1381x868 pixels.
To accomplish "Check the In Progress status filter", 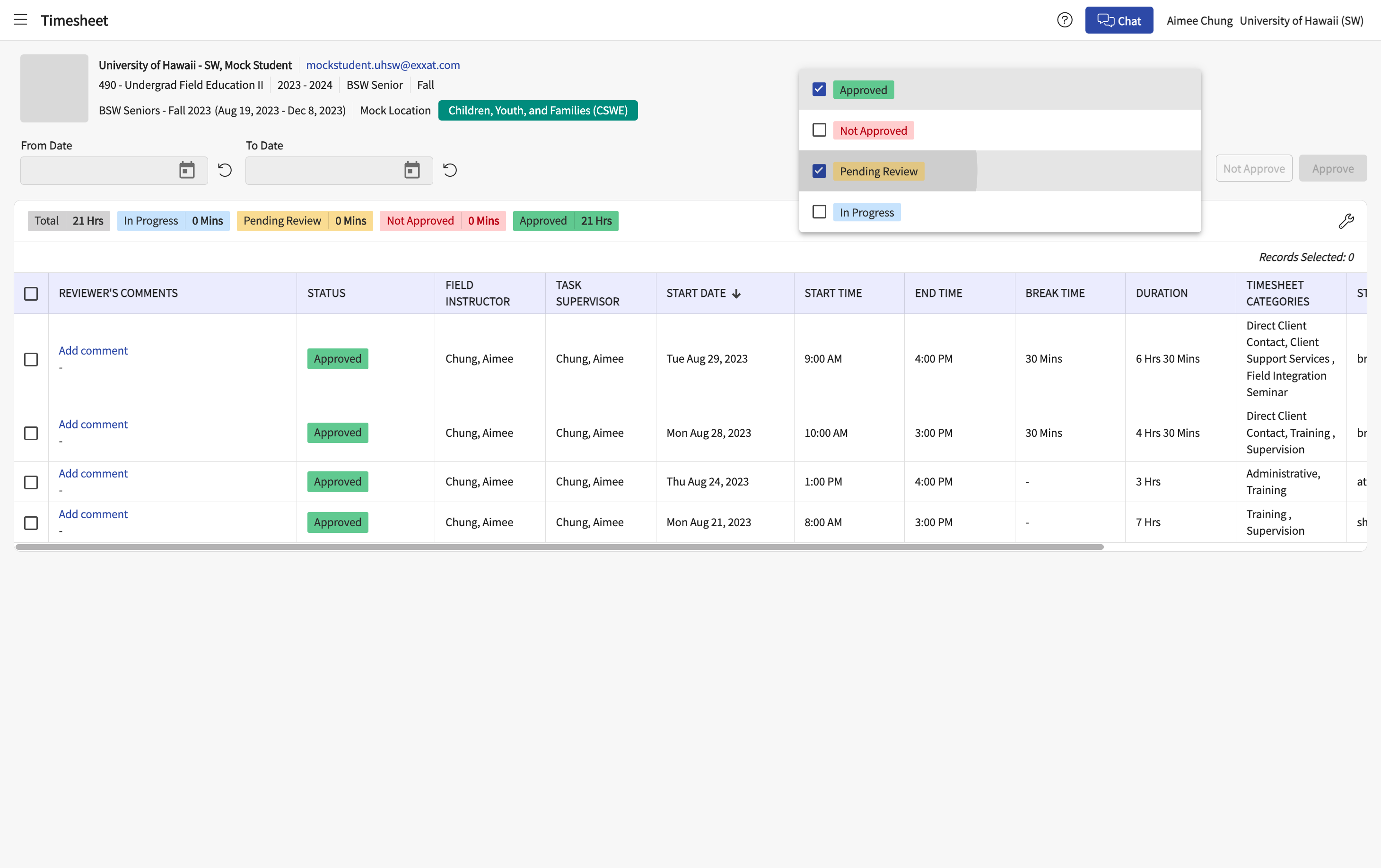I will click(819, 212).
